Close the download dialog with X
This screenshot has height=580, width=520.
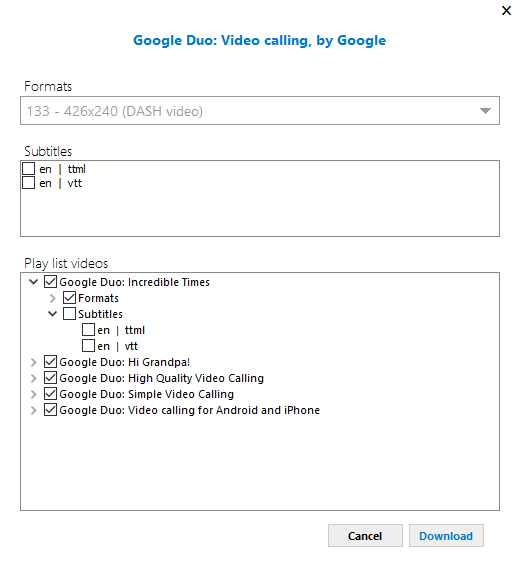click(x=506, y=10)
